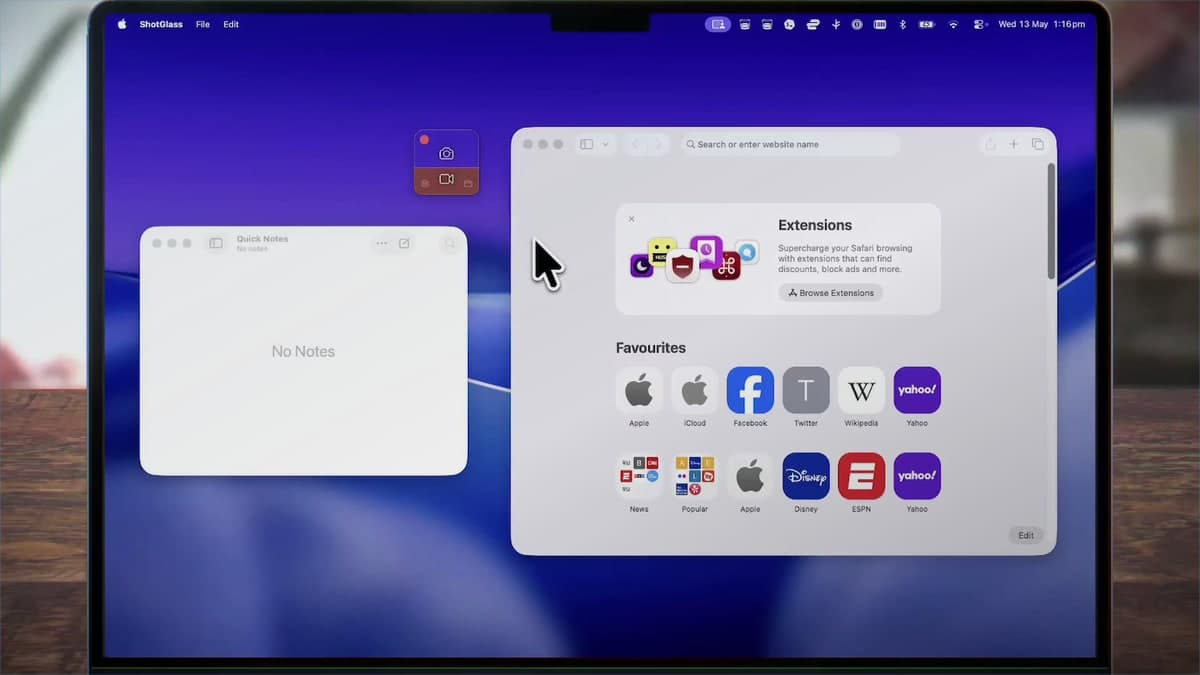Screen dimensions: 1200x675
Task: Open the Disney favourite
Action: point(806,476)
